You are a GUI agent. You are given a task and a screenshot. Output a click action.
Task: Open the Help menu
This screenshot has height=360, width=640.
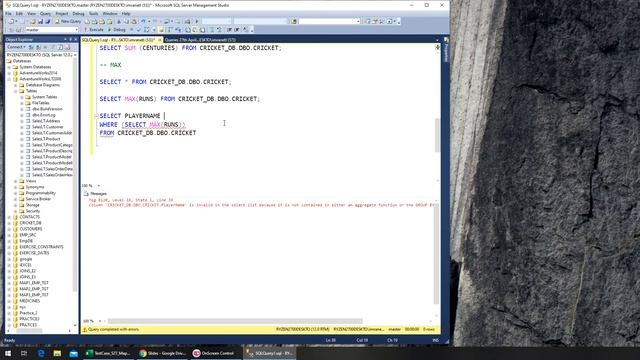point(126,13)
